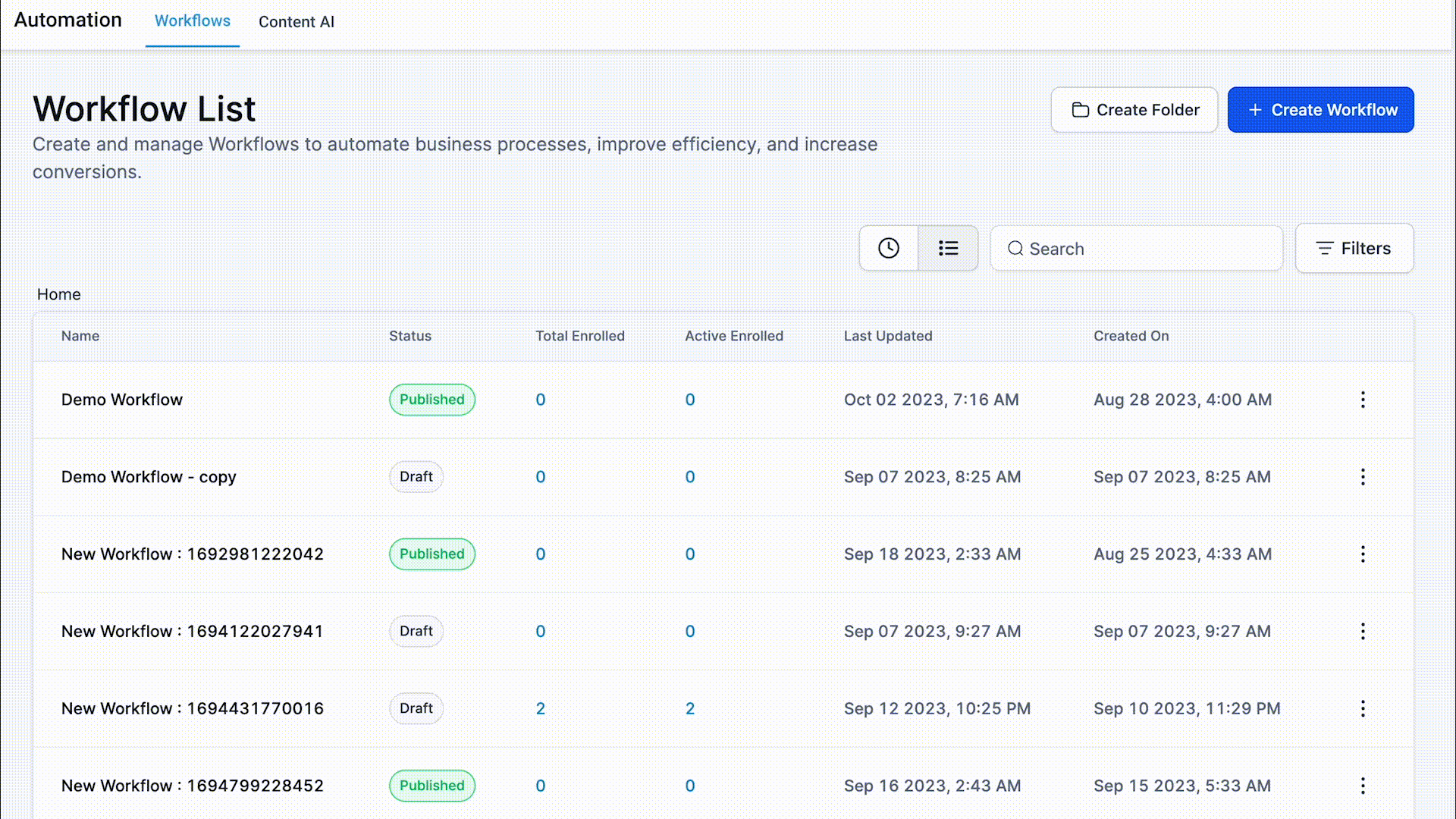Open the Demo Workflow entry

[x=122, y=400]
